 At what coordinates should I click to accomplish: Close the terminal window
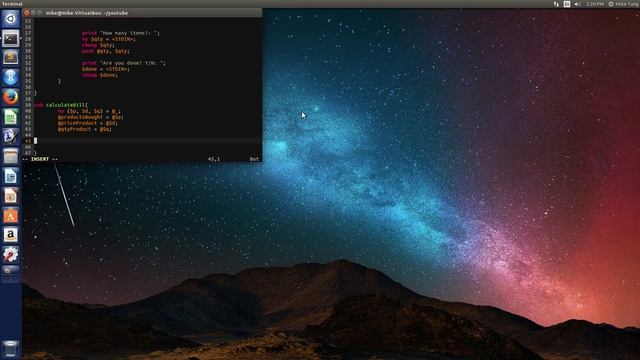point(27,13)
